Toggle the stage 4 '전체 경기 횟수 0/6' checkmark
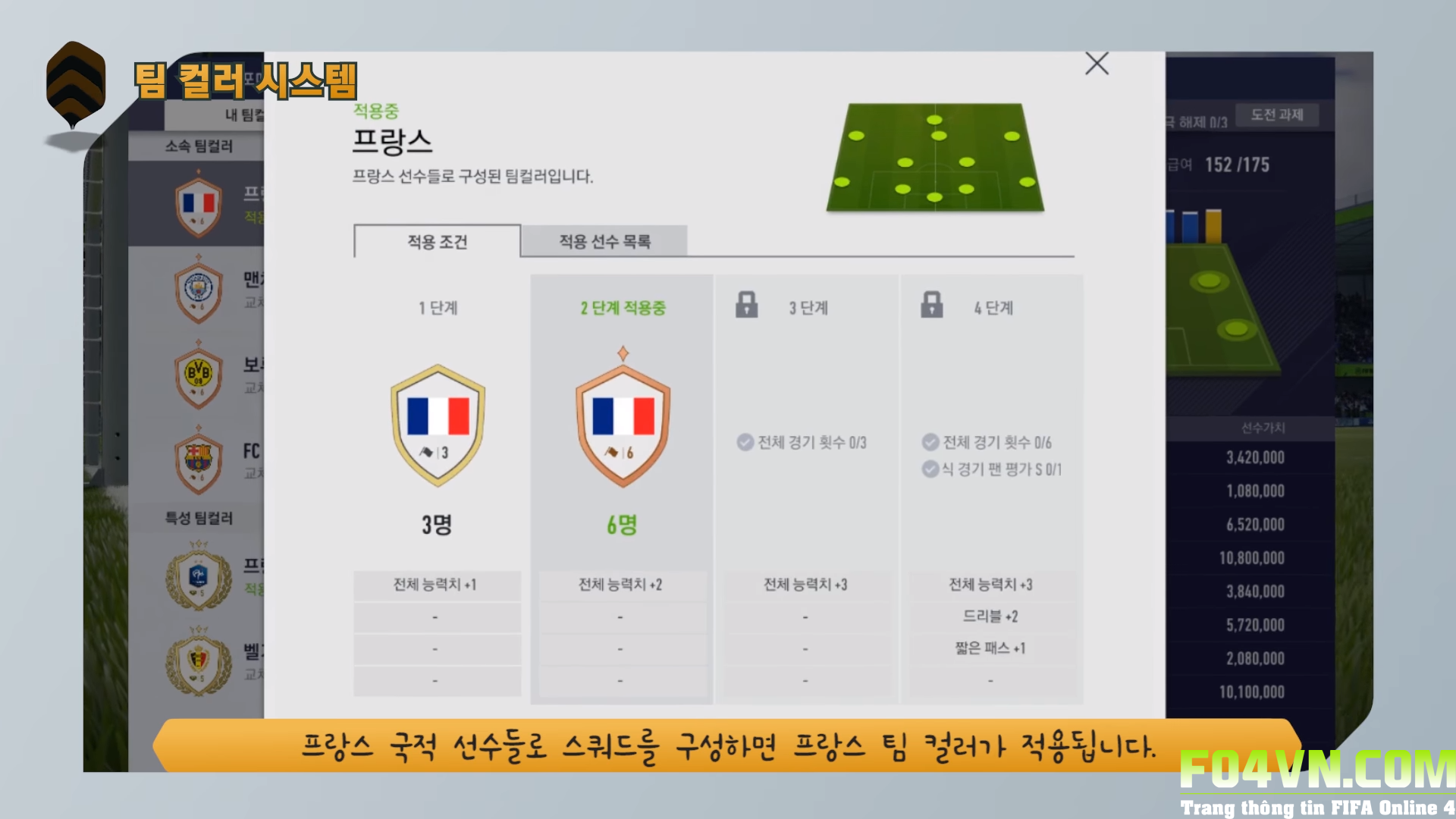The height and width of the screenshot is (819, 1456). [930, 442]
